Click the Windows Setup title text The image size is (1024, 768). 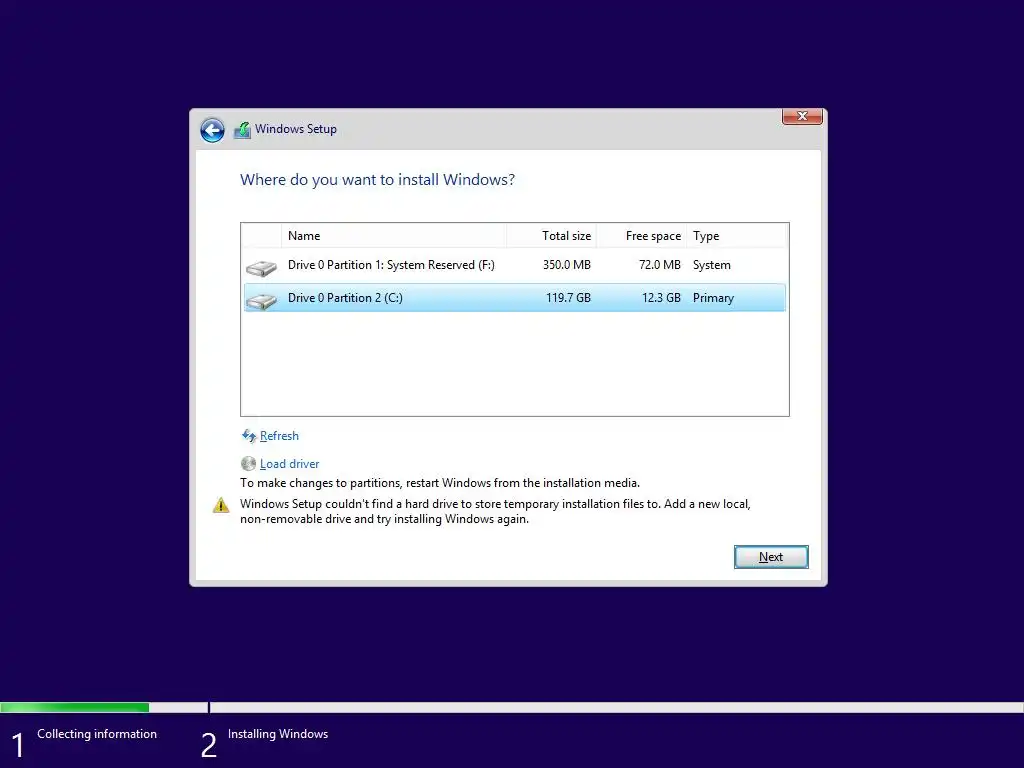tap(295, 129)
